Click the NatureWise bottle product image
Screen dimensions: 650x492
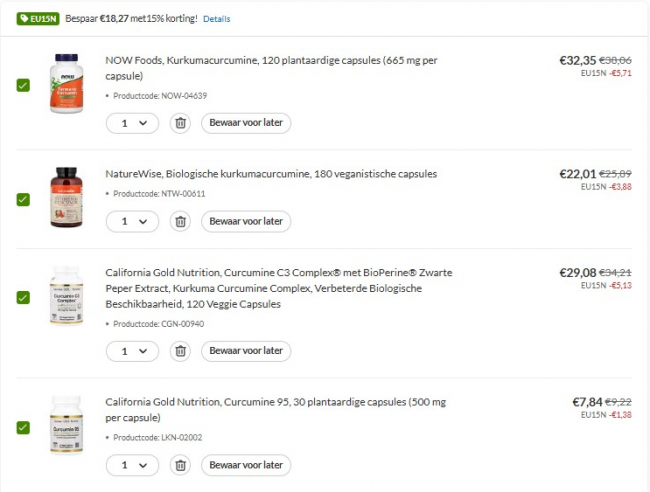pos(65,198)
